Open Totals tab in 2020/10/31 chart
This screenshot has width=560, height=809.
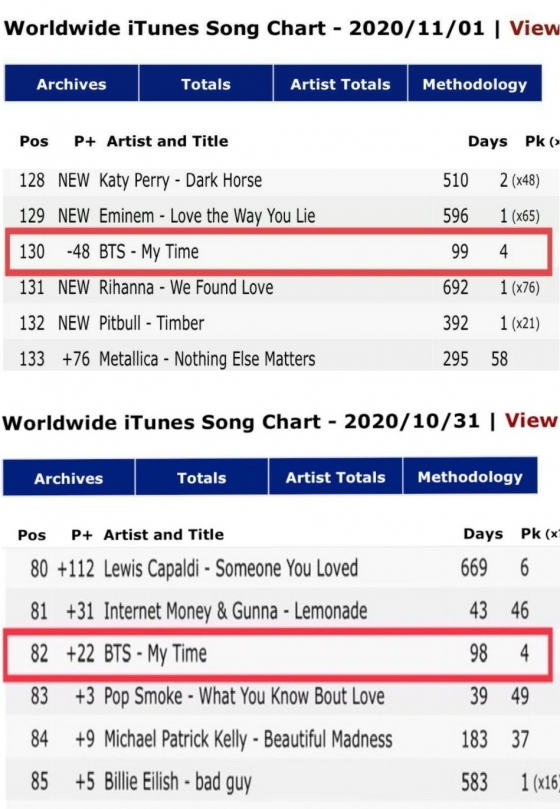[x=202, y=477]
